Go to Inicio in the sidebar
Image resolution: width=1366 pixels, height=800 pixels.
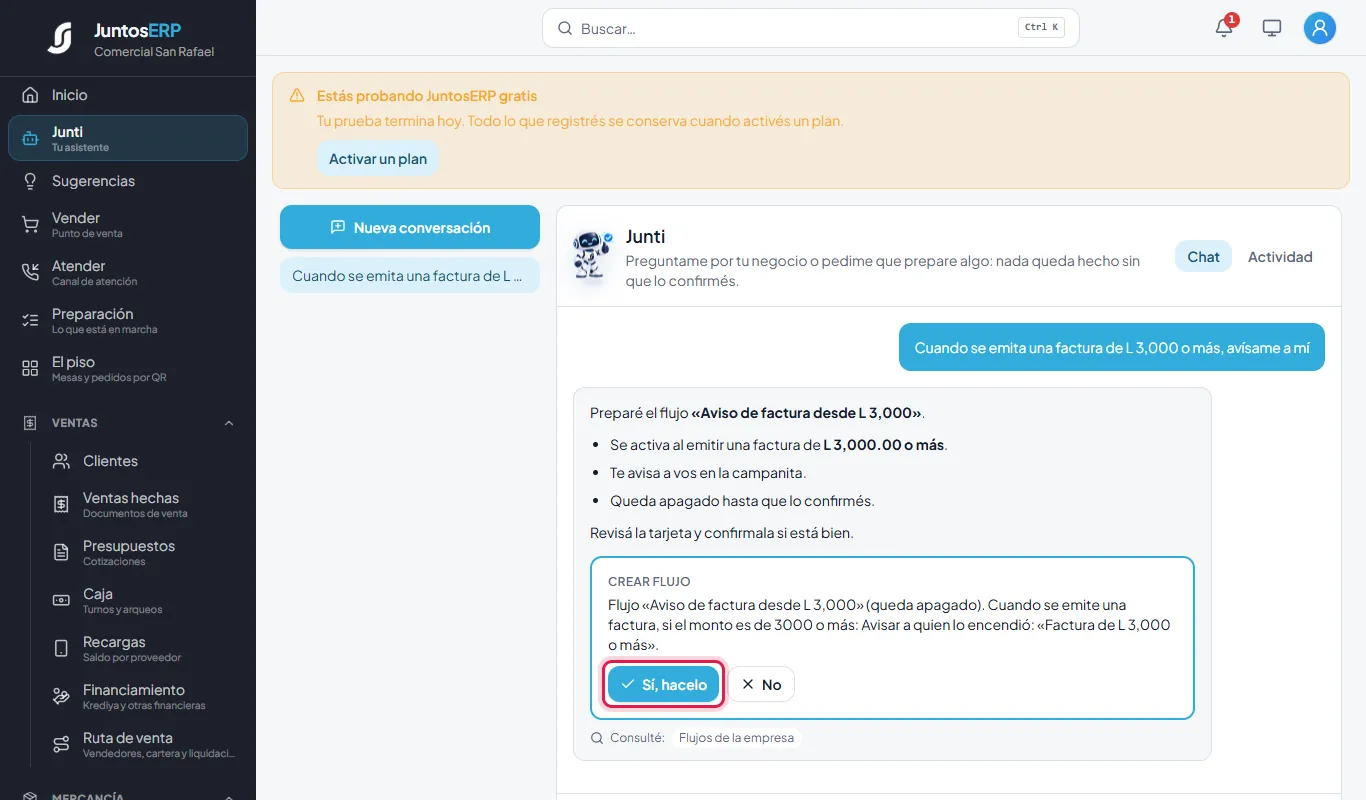point(128,95)
